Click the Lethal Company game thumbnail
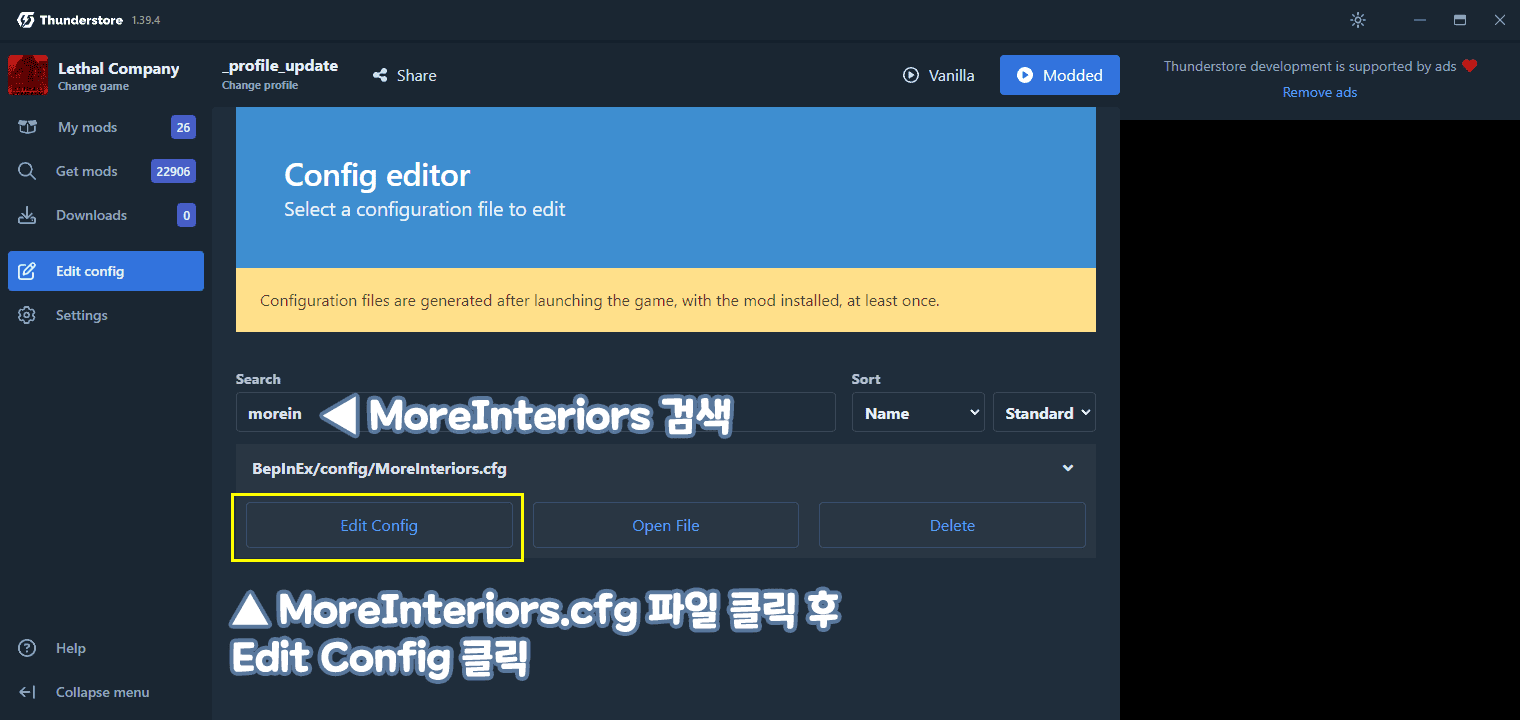This screenshot has width=1520, height=720. click(x=26, y=75)
